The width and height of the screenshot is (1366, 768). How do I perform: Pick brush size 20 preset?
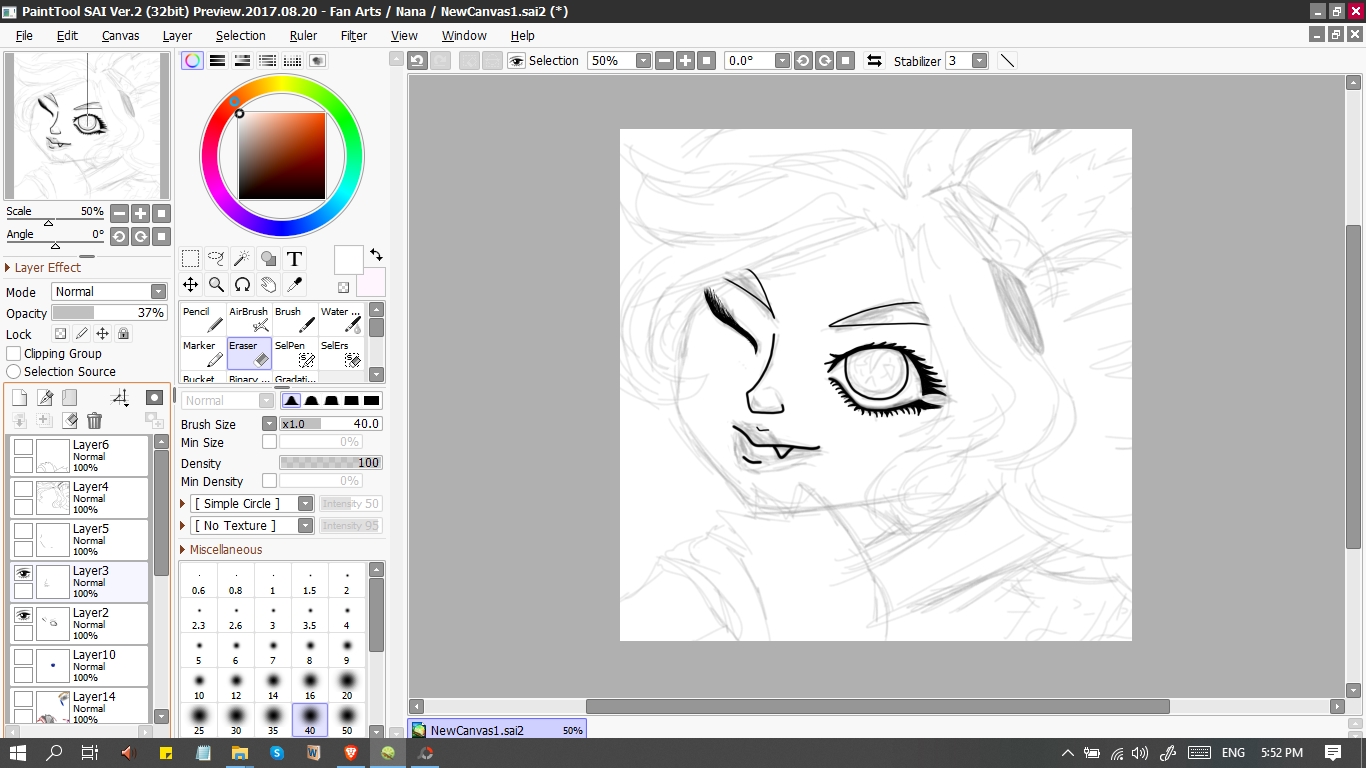(x=347, y=685)
